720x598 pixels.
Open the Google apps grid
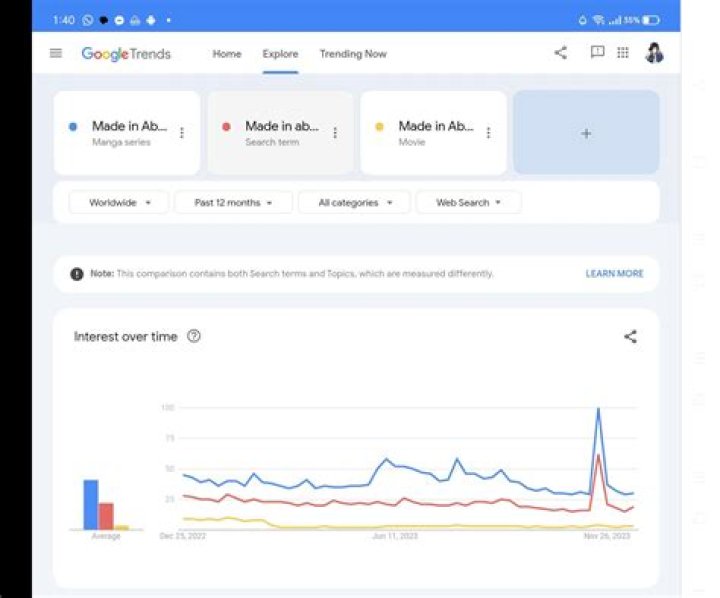coord(623,53)
